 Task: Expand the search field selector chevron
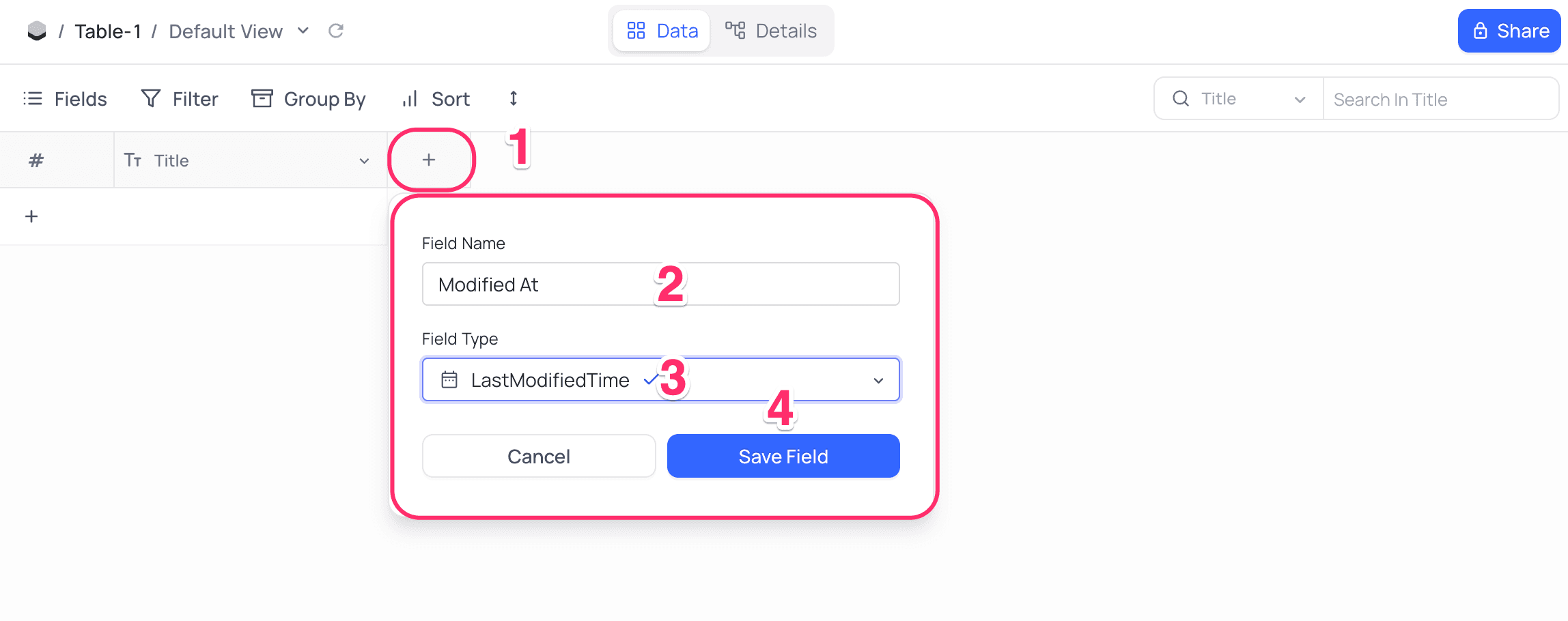1300,100
